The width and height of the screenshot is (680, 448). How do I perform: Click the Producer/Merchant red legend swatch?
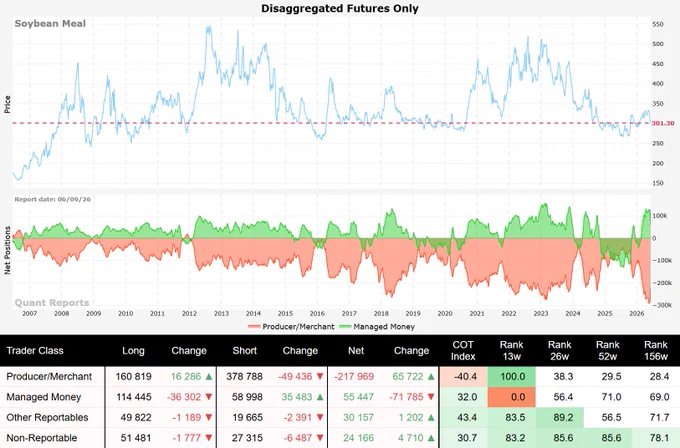click(254, 327)
